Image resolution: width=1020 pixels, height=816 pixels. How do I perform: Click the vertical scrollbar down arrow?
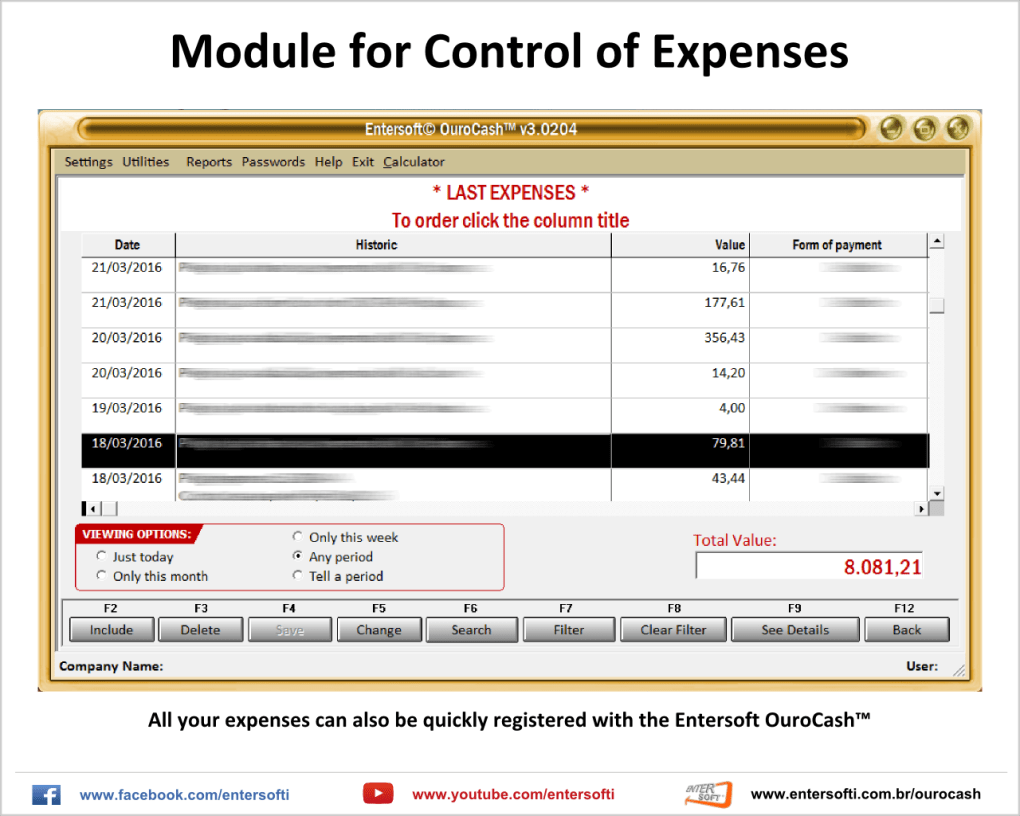click(936, 494)
